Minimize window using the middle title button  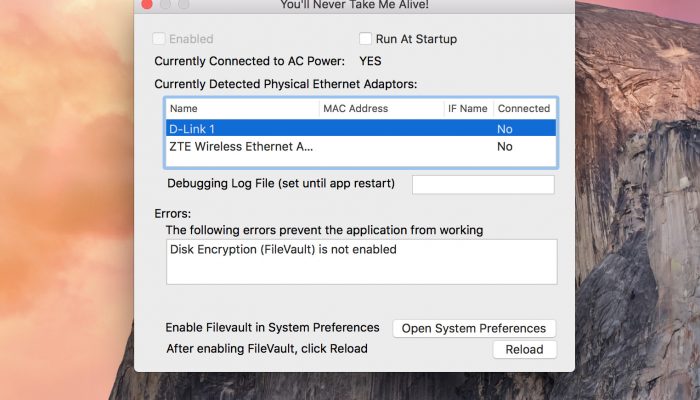click(165, 4)
